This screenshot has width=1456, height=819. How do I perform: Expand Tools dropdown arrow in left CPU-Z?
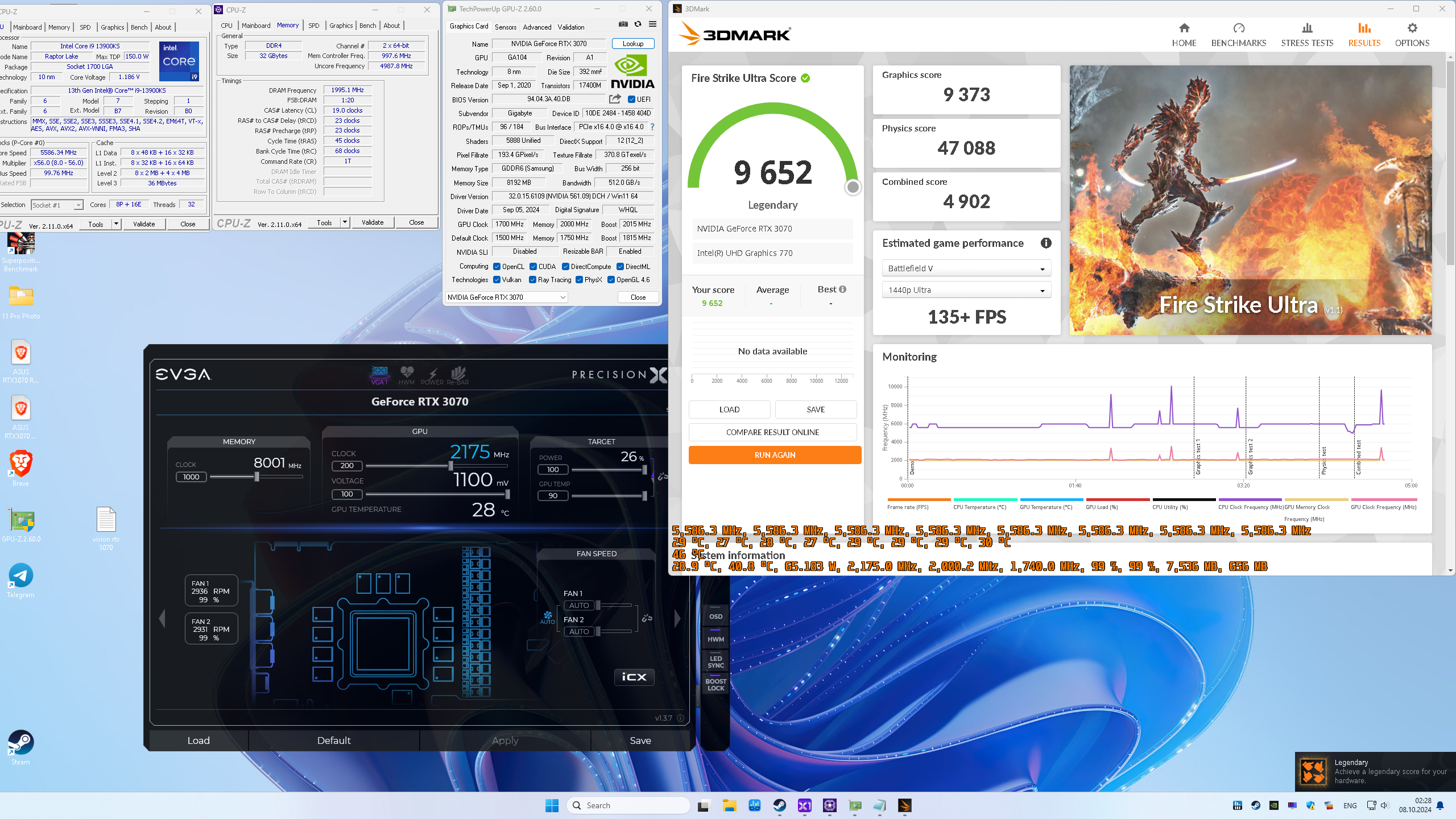click(x=116, y=224)
